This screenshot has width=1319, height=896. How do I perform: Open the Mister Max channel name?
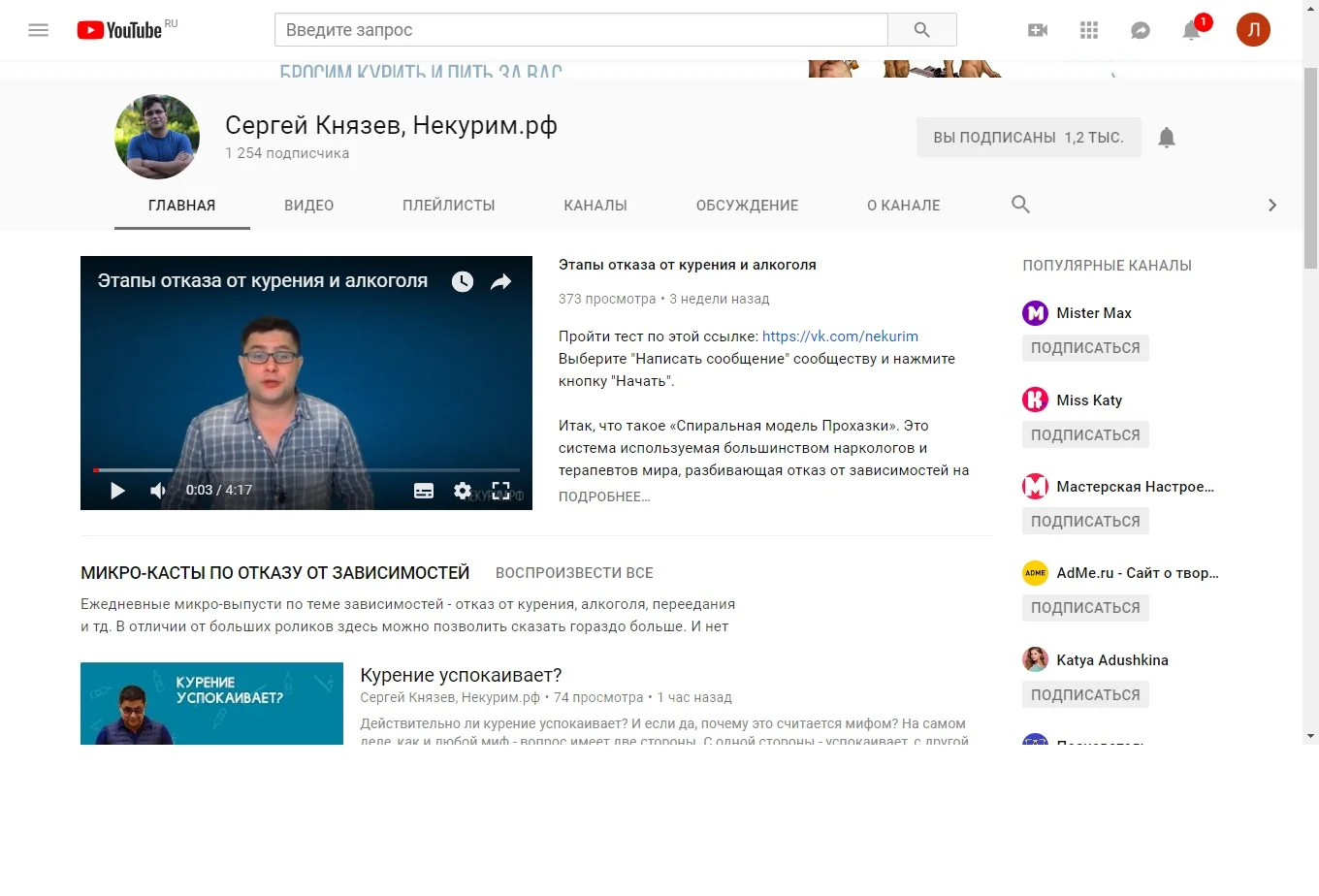pos(1094,313)
